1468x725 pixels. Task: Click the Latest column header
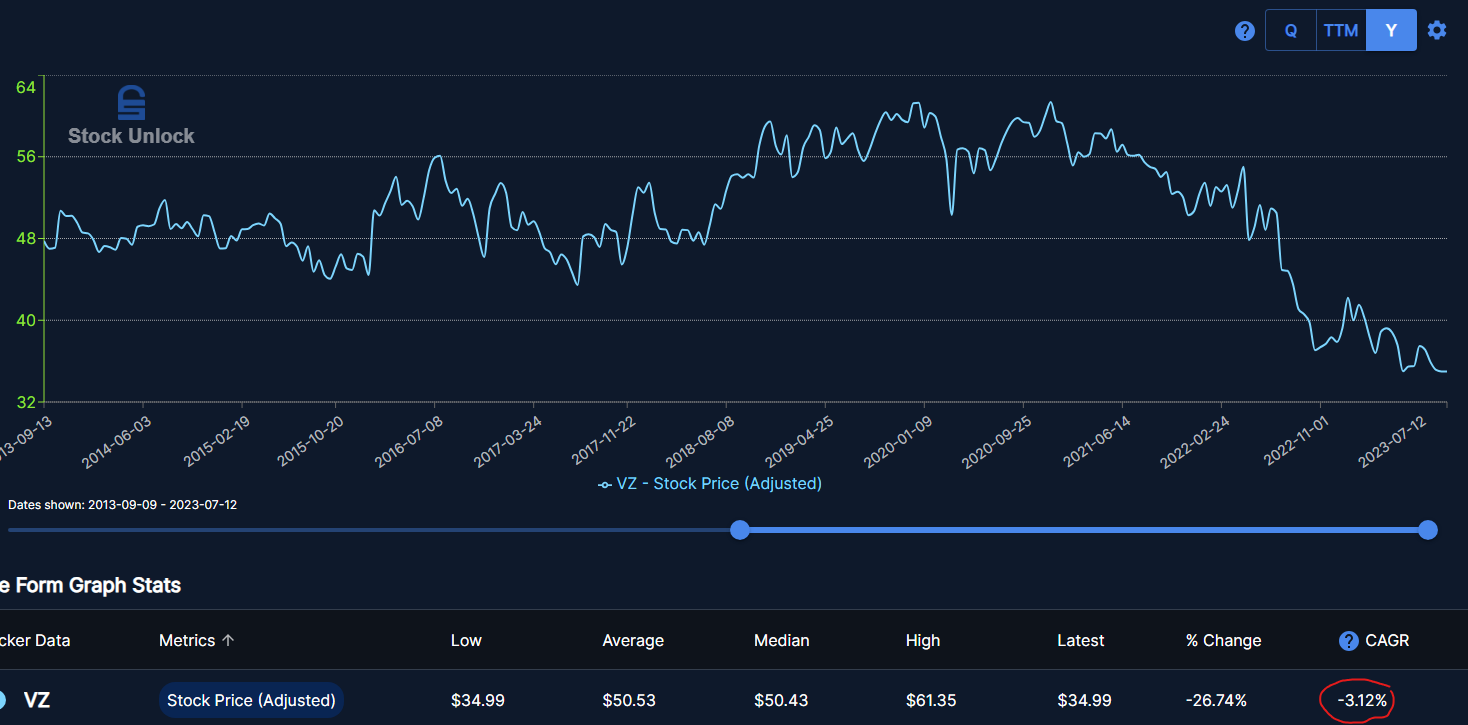(x=1081, y=640)
